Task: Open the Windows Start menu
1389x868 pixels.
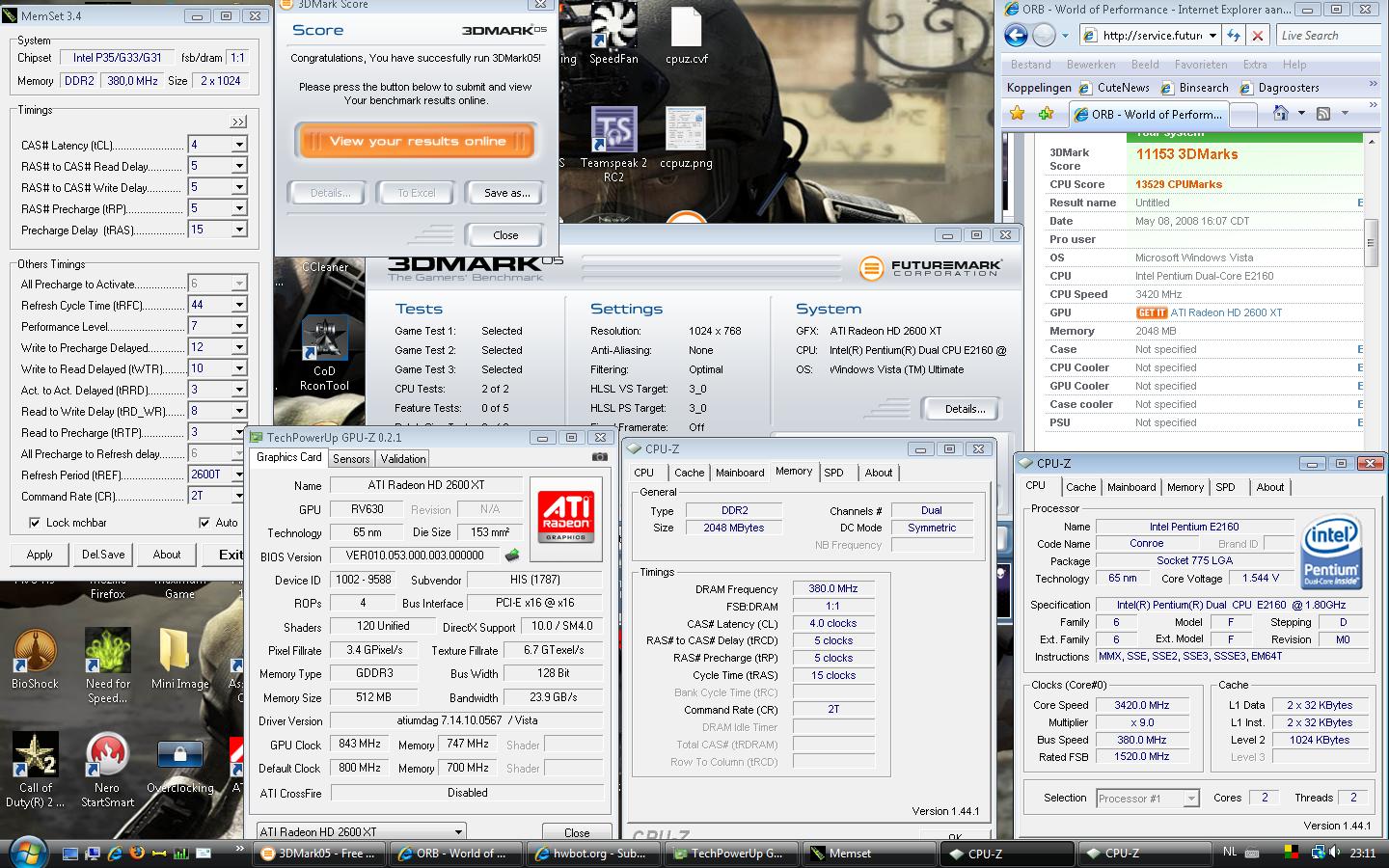Action: tap(26, 853)
